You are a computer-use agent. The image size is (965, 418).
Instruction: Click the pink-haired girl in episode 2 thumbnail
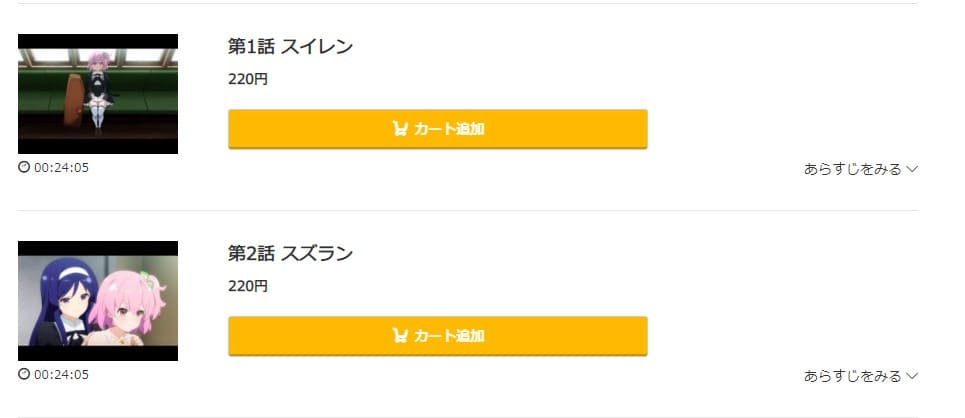pos(126,306)
